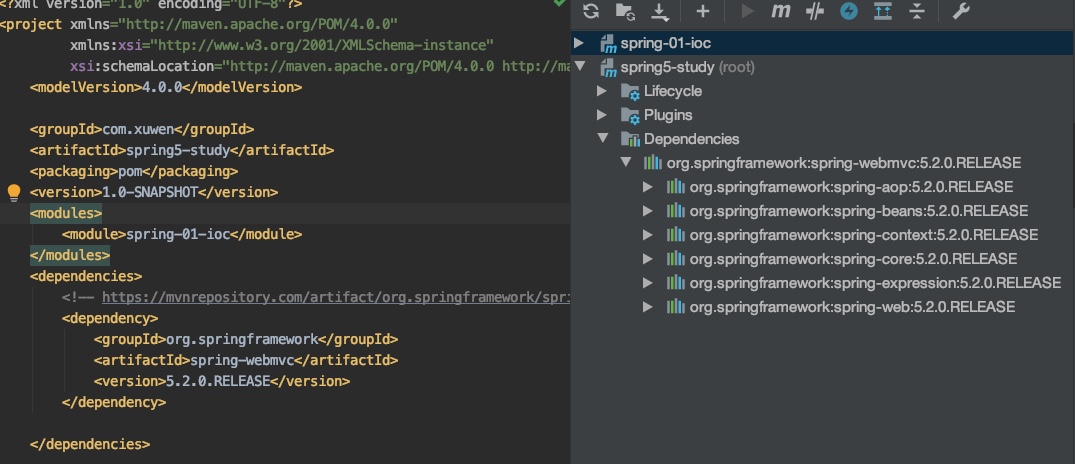Open Maven Settings wrench icon
The image size is (1075, 464).
click(961, 11)
